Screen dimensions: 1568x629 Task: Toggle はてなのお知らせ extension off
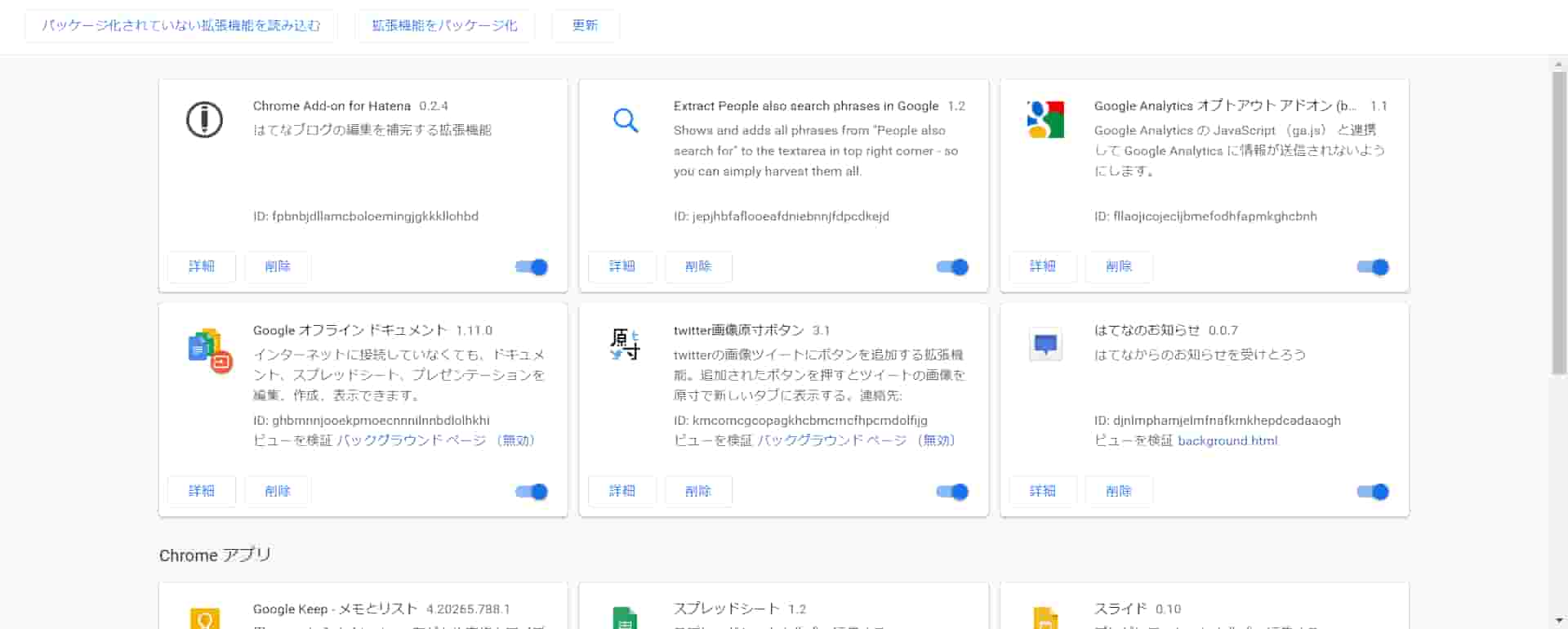point(1373,492)
